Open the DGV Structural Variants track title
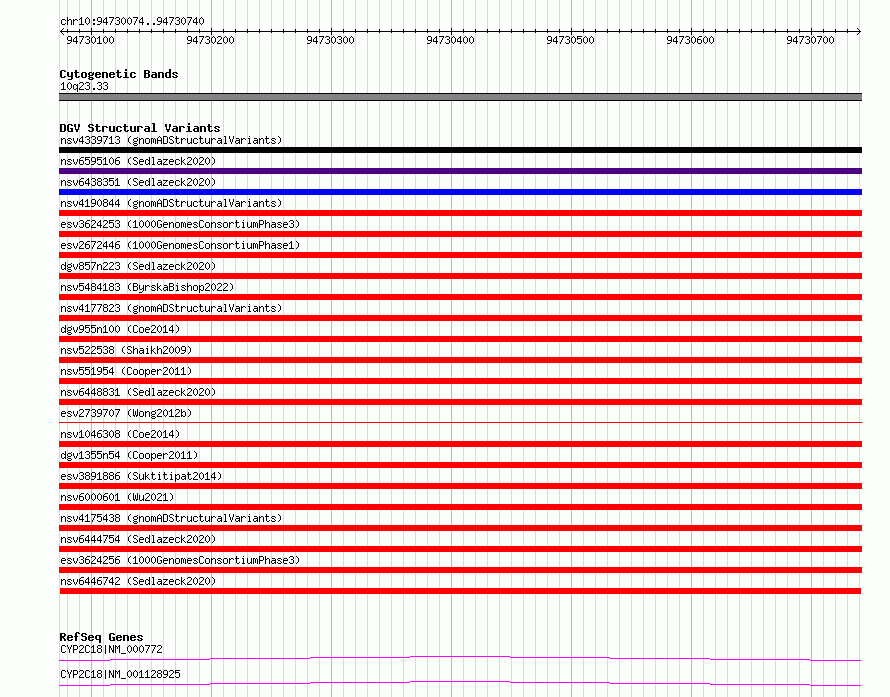The width and height of the screenshot is (890, 697). (140, 128)
